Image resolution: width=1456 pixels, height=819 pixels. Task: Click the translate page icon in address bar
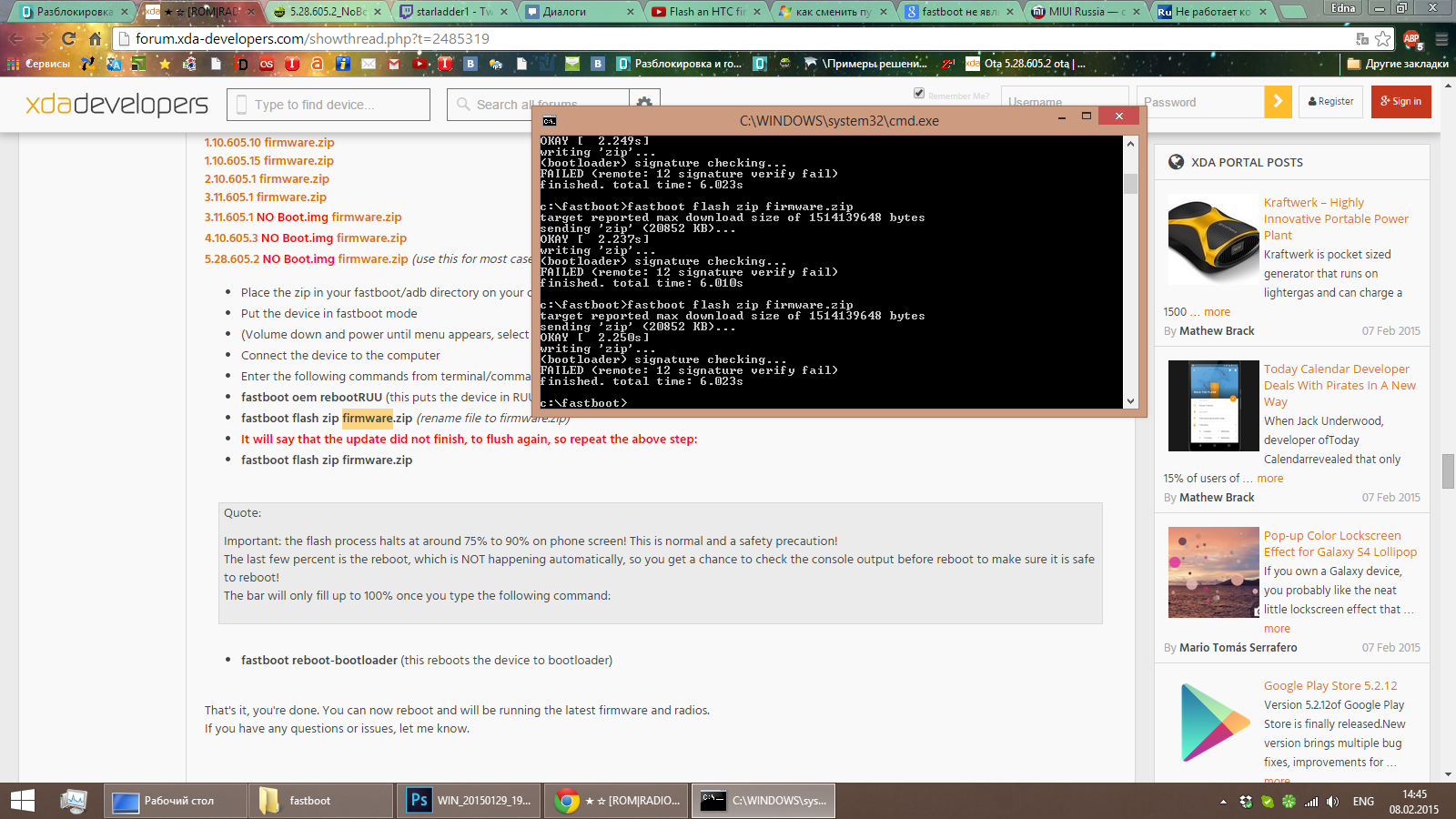1362,38
